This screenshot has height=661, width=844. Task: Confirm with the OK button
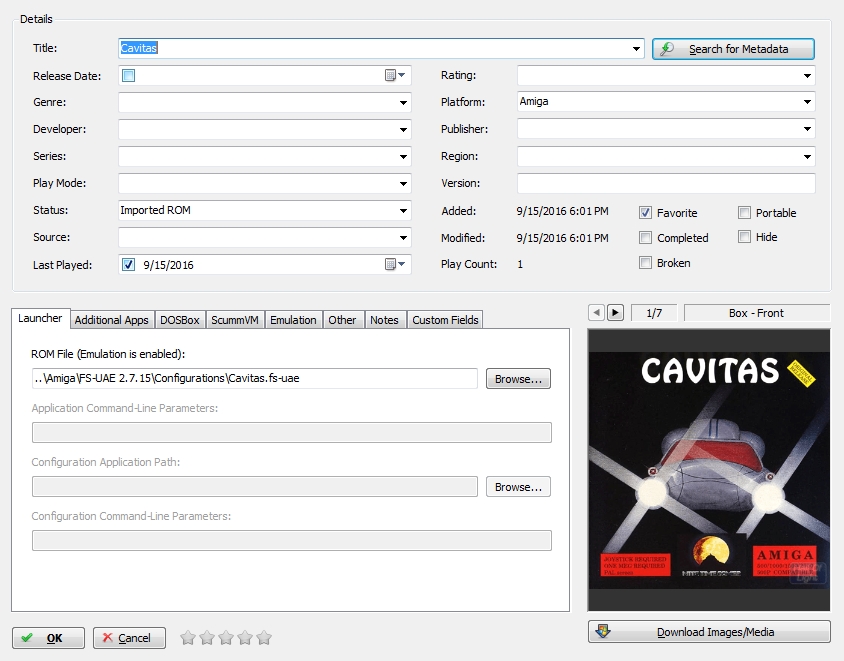click(x=48, y=638)
